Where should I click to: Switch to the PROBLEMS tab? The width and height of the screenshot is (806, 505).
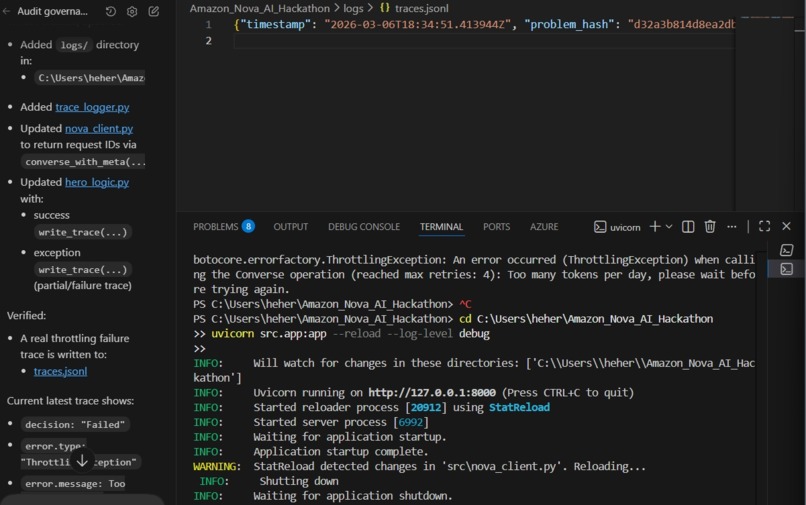pyautogui.click(x=215, y=227)
